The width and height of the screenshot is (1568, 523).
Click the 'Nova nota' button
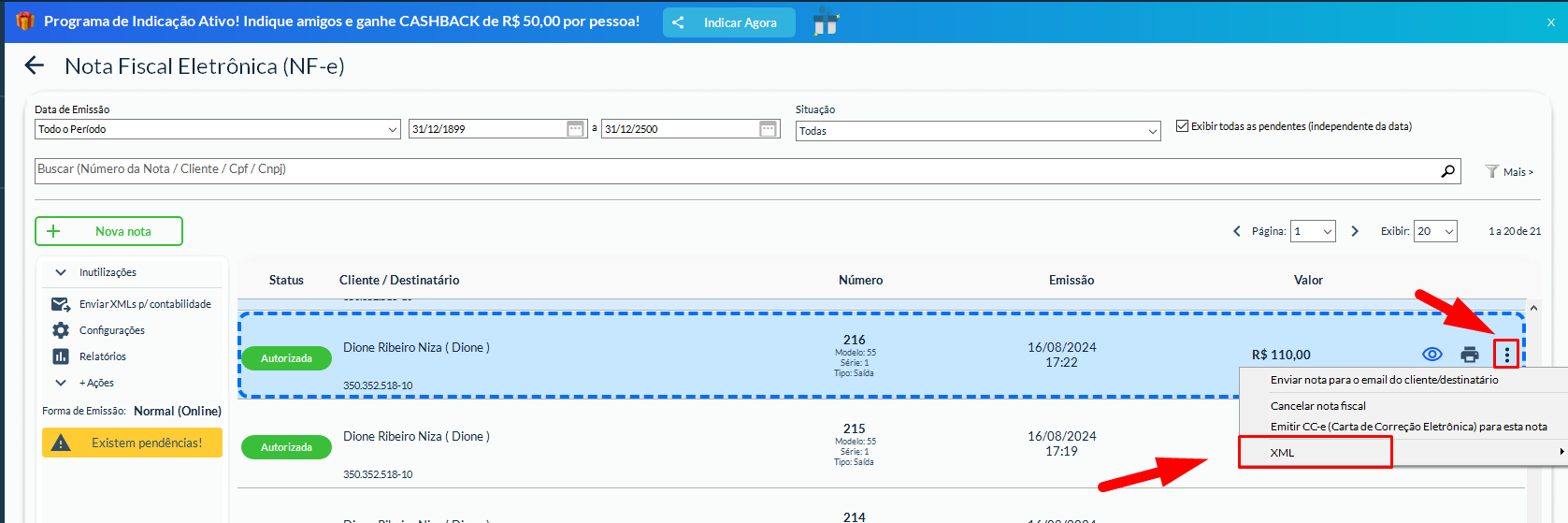[108, 231]
